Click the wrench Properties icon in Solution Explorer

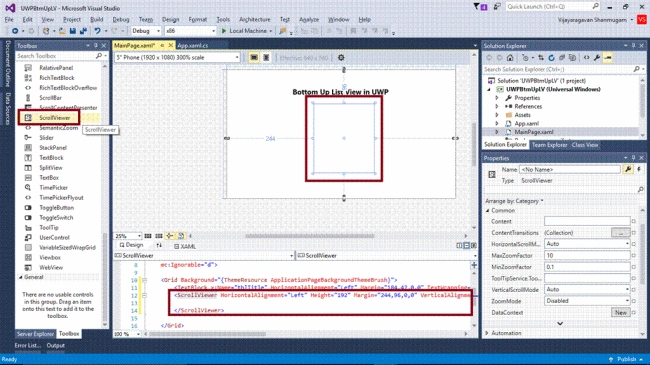[597, 58]
